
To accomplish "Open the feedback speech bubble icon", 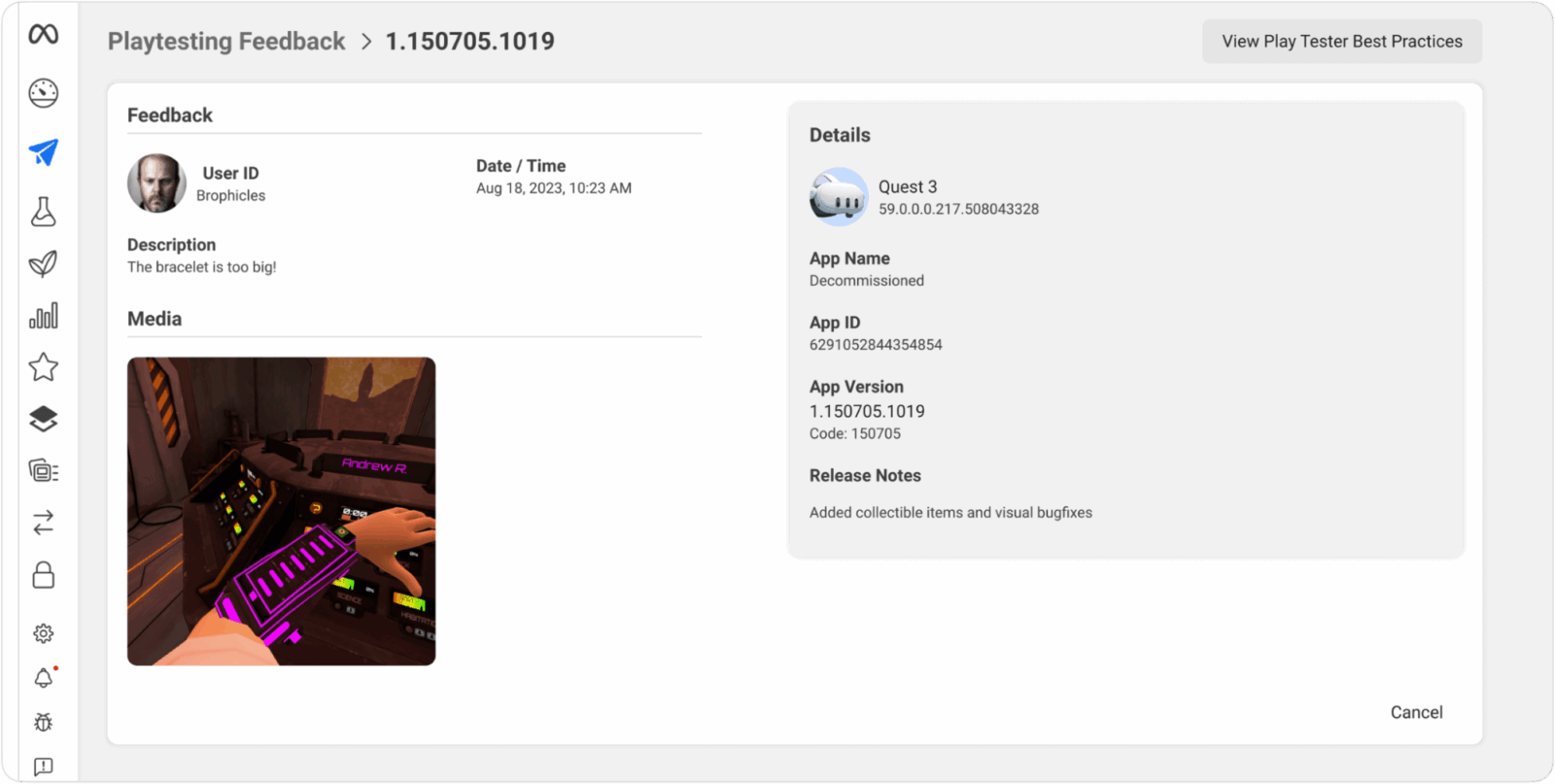I will click(44, 767).
